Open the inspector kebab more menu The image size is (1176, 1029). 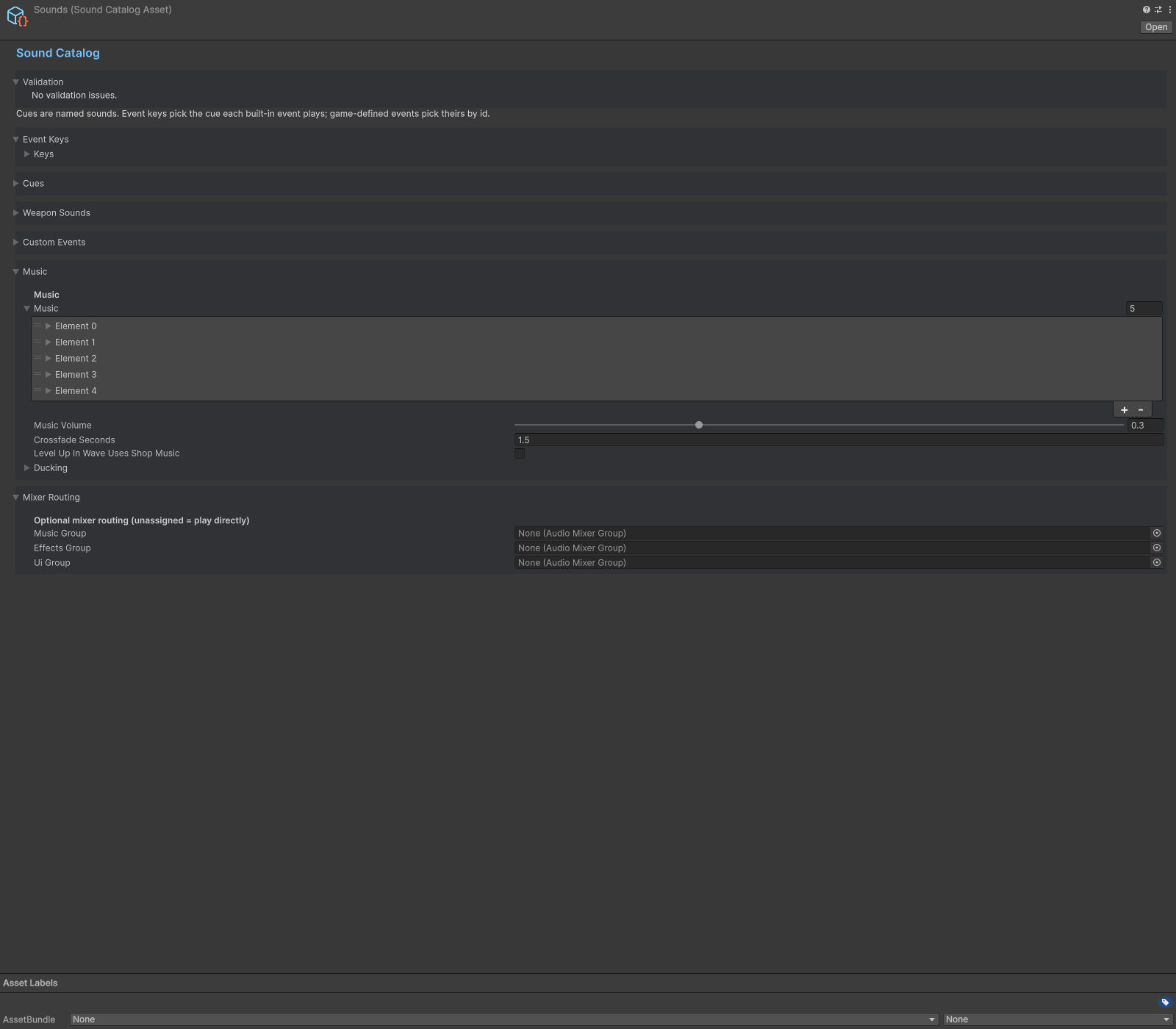1169,10
